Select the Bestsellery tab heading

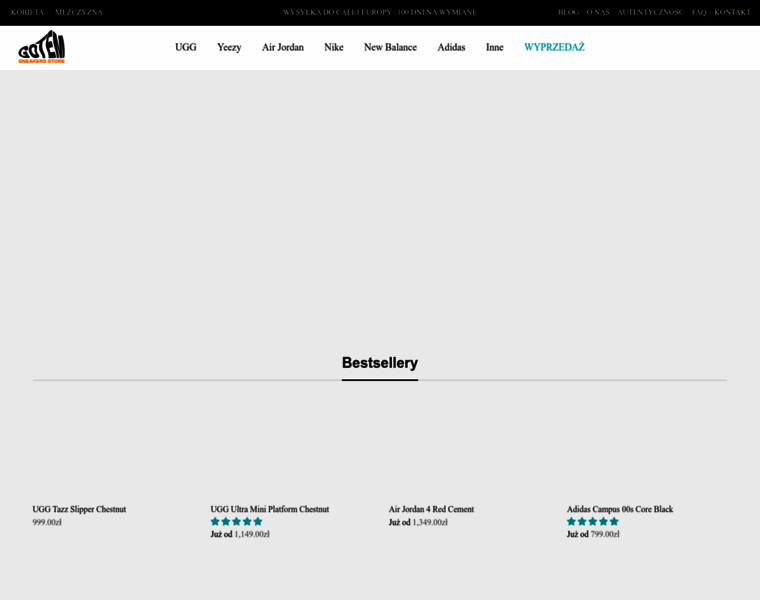(x=380, y=363)
